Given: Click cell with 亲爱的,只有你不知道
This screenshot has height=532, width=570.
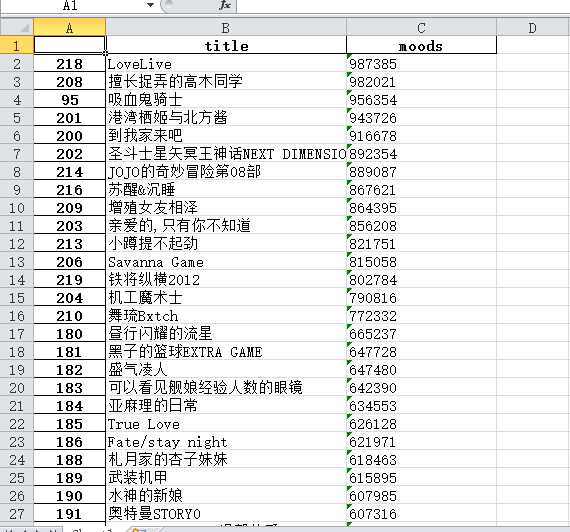Looking at the screenshot, I should click(x=226, y=225).
